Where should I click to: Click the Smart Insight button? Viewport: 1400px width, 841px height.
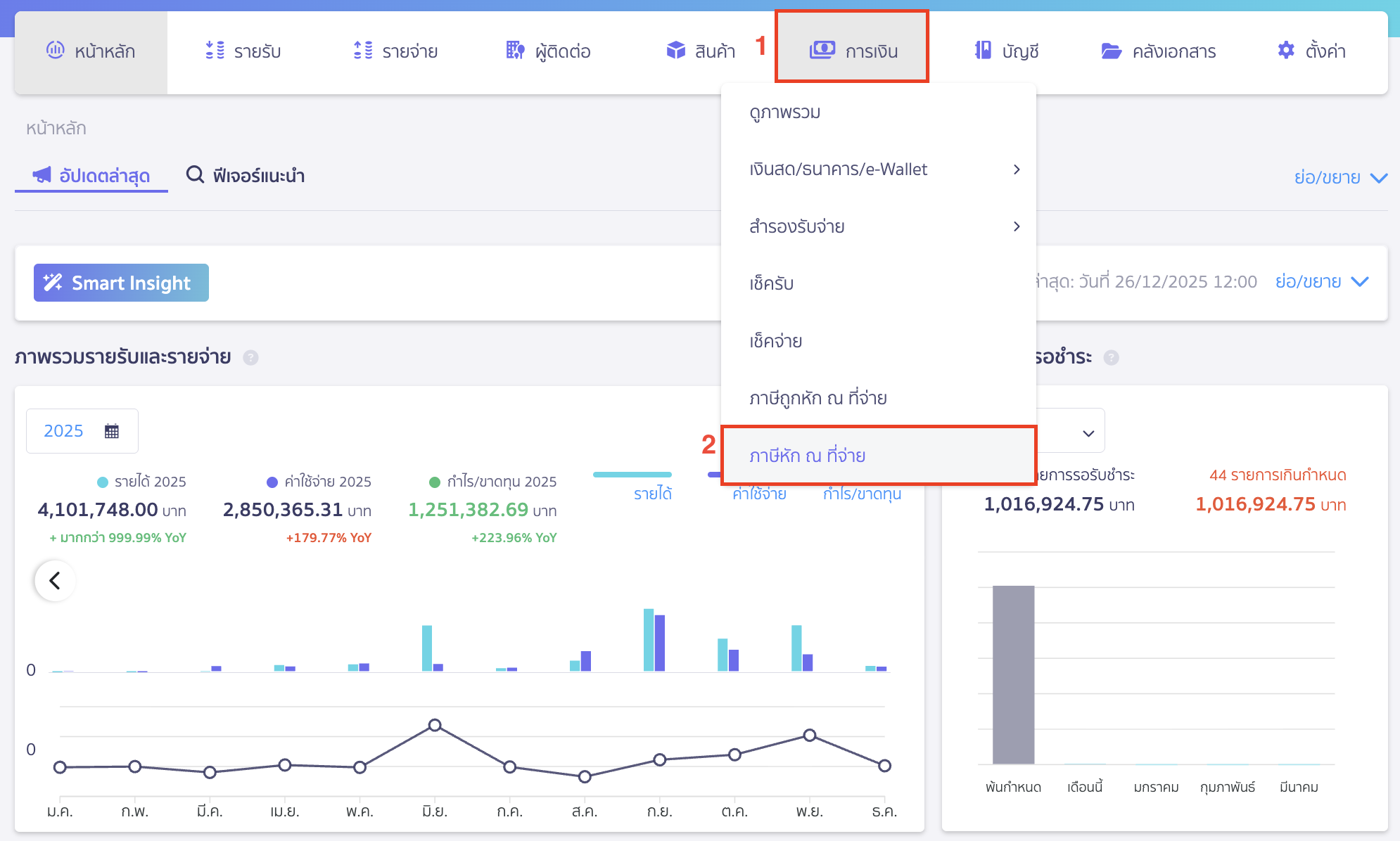coord(121,283)
